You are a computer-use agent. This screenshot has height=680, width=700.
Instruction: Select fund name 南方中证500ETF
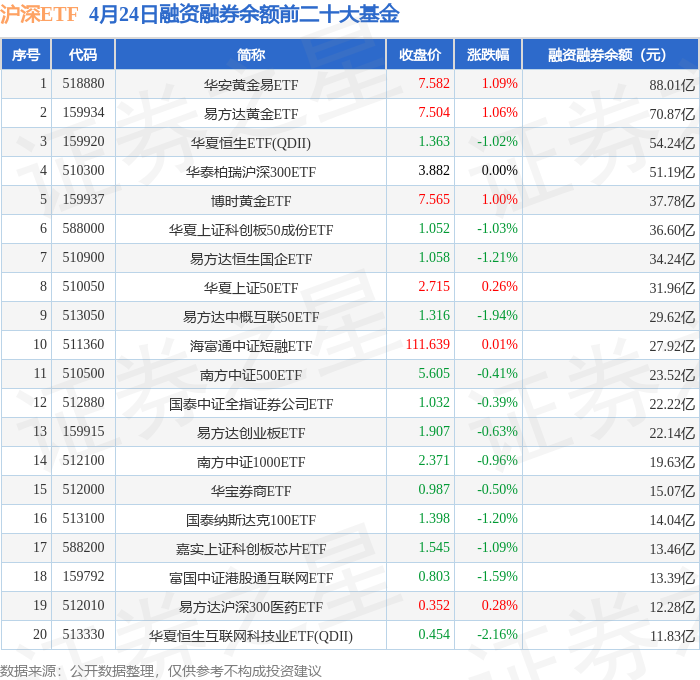(x=251, y=375)
